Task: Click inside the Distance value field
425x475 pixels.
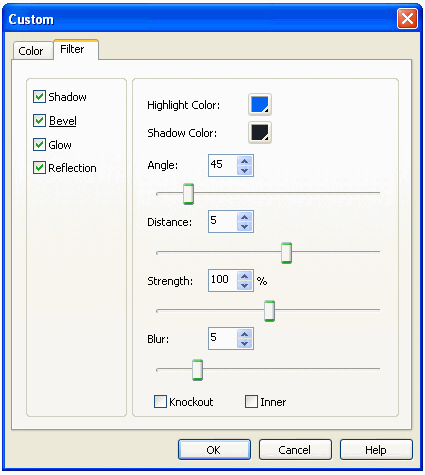Action: click(x=223, y=221)
